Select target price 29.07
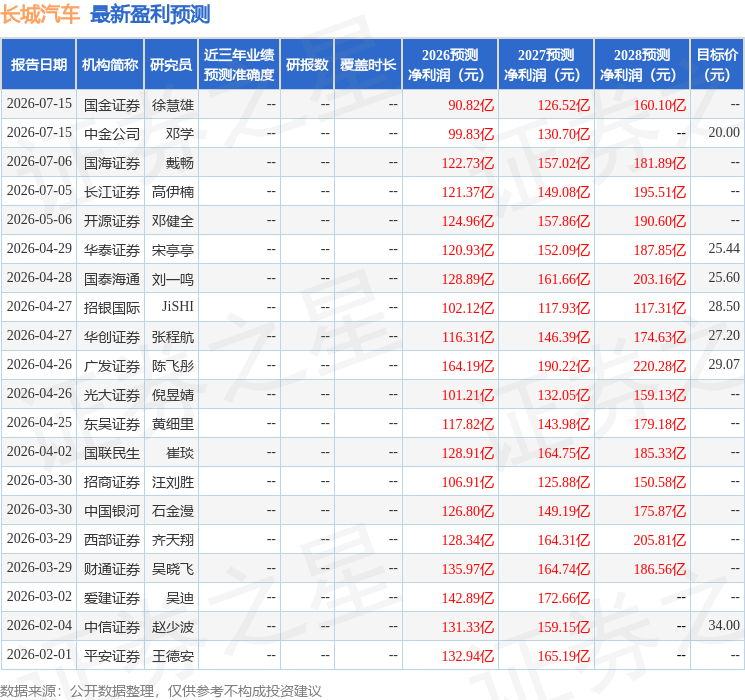The image size is (745, 700). [x=724, y=364]
